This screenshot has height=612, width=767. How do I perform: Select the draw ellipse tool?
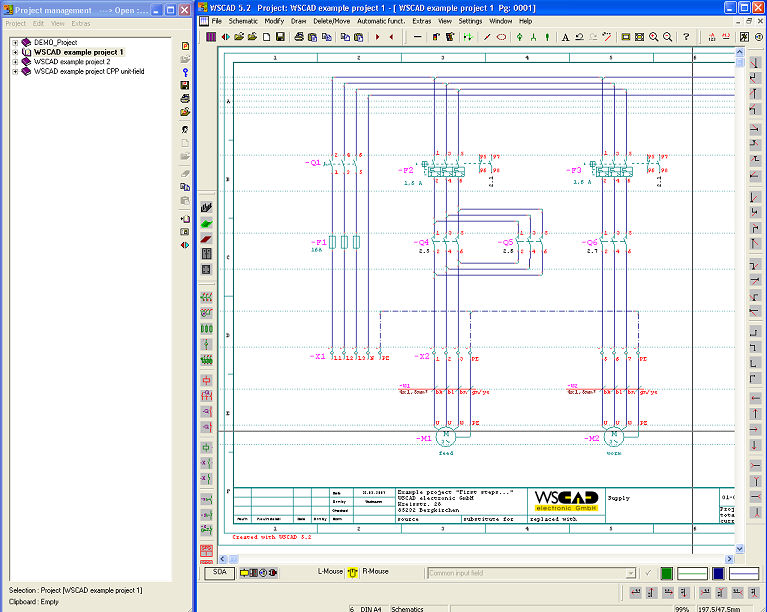[501, 37]
